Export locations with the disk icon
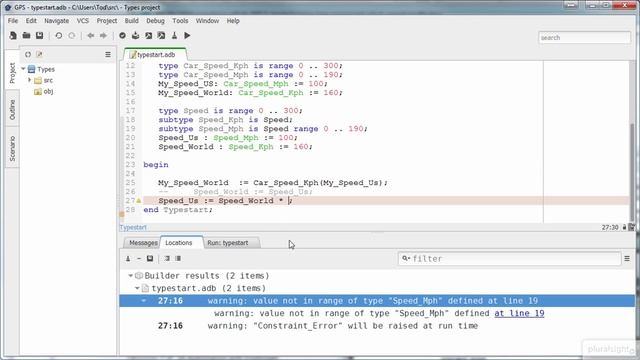 (x=150, y=258)
